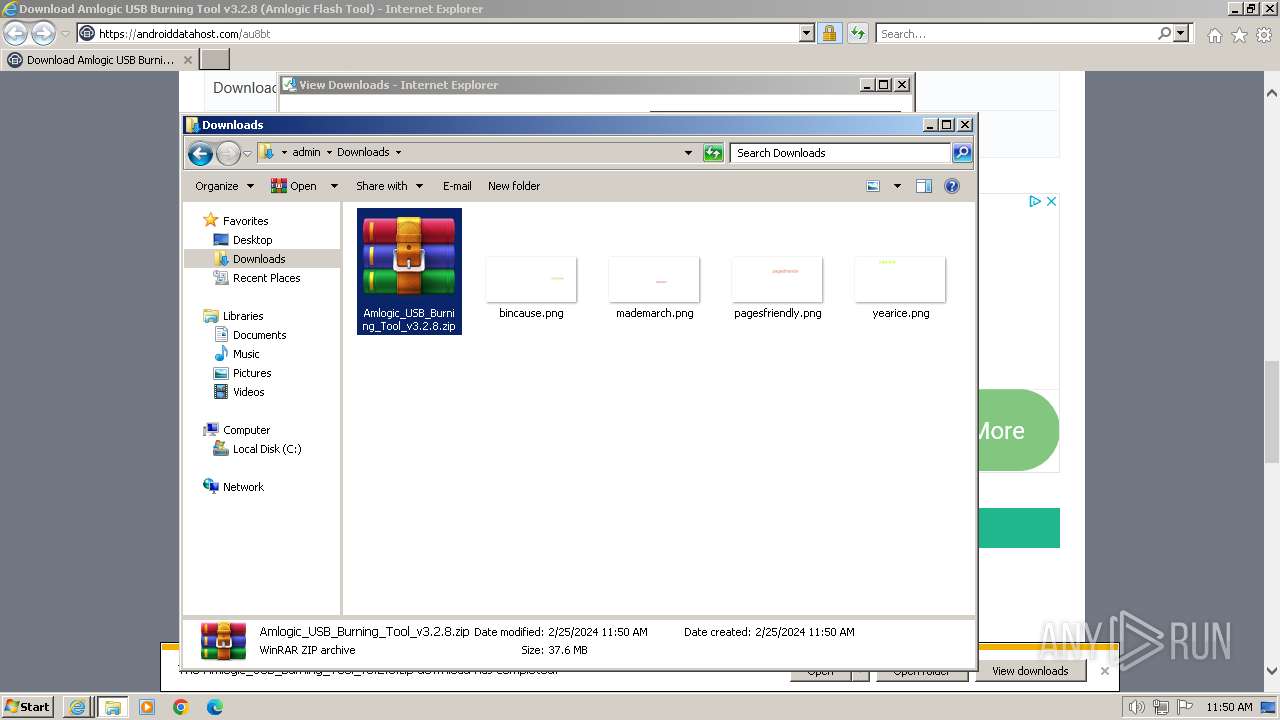Open Local Disk (C:)

[x=266, y=449]
